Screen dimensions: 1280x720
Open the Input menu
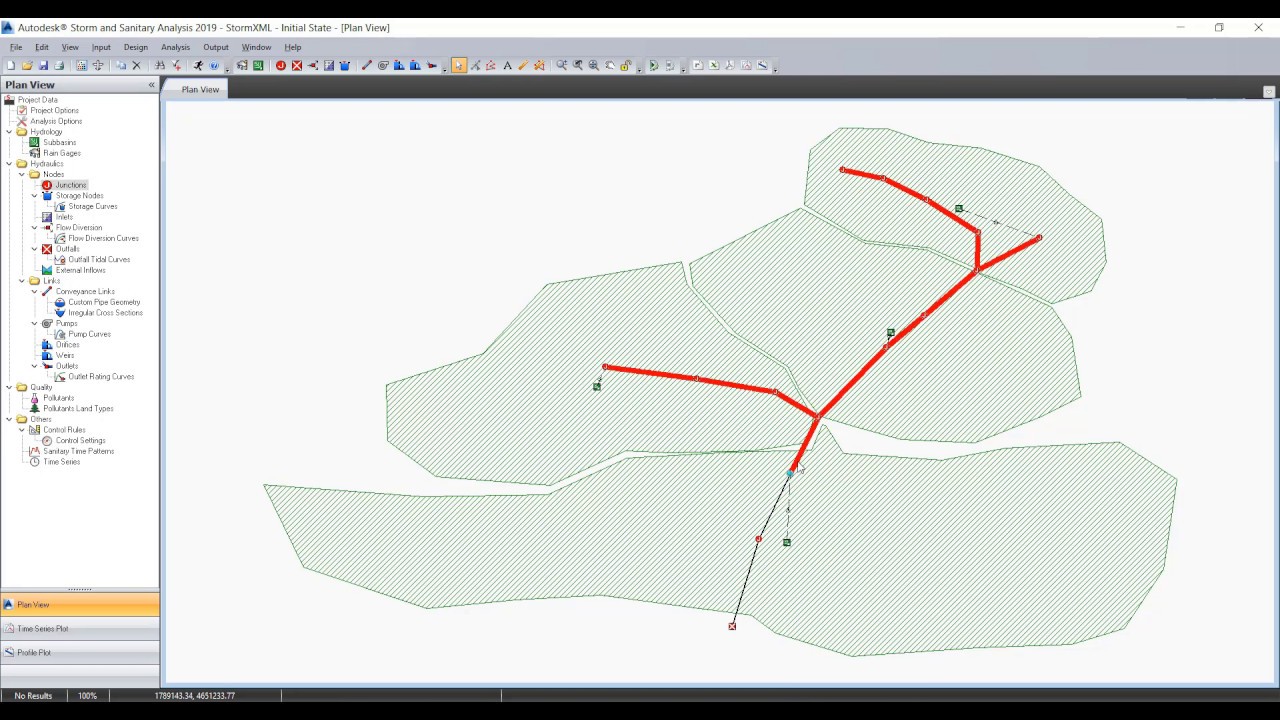(101, 47)
